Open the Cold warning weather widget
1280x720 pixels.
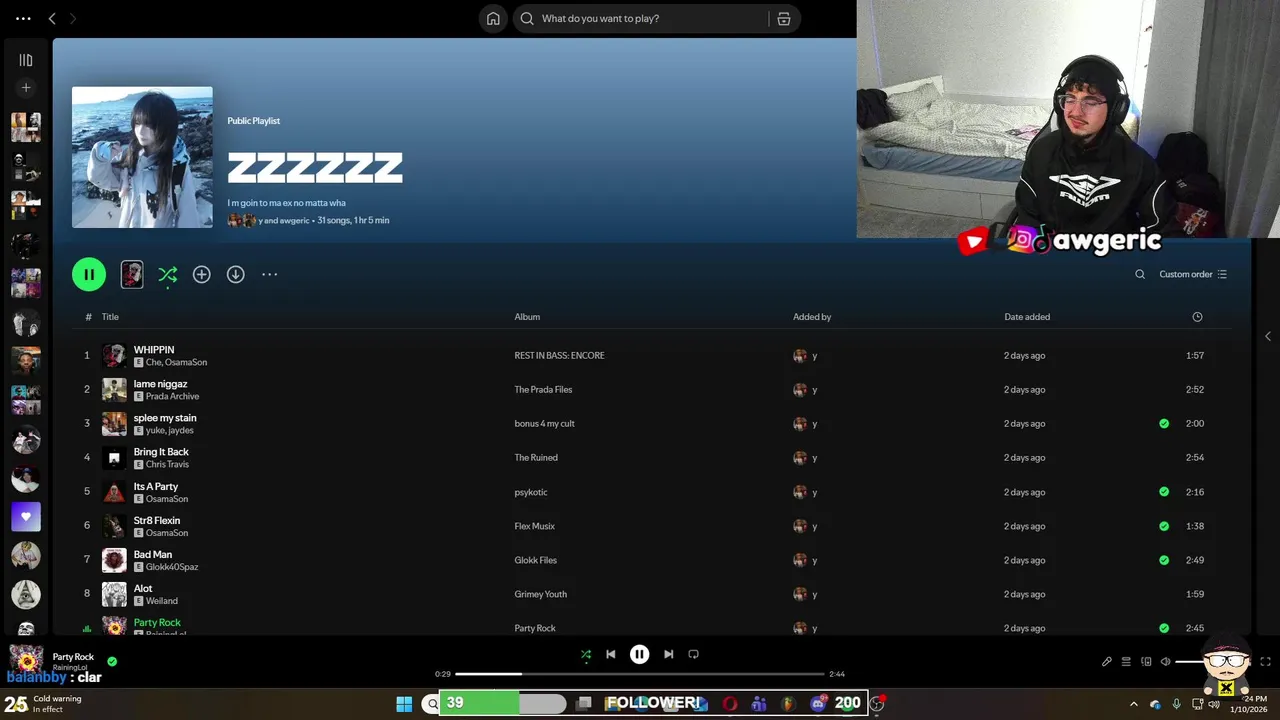coord(45,704)
